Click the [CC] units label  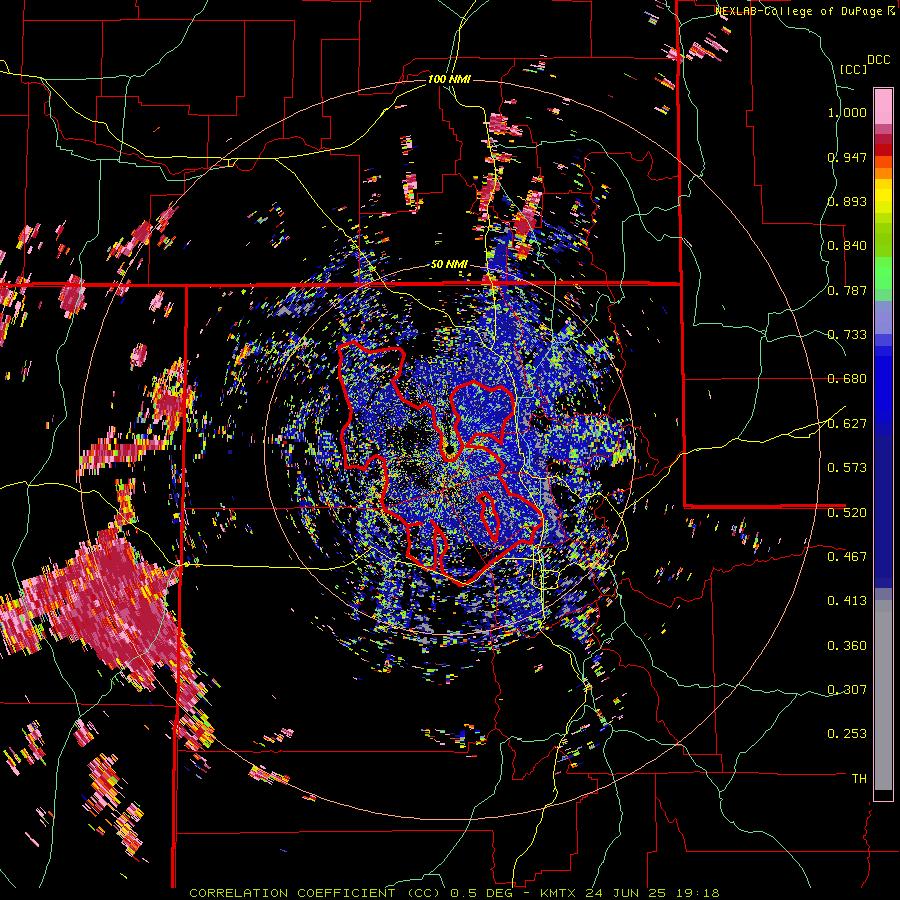point(853,69)
